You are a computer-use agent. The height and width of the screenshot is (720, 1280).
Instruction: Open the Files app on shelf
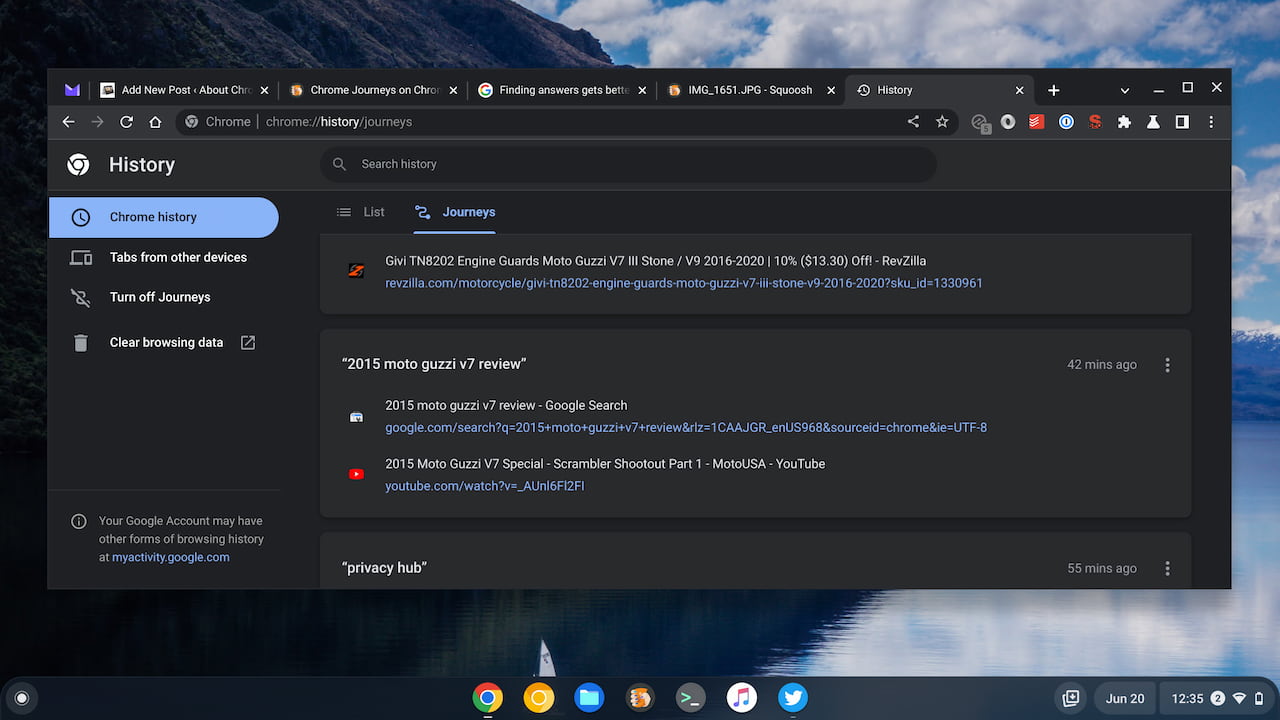coord(589,697)
